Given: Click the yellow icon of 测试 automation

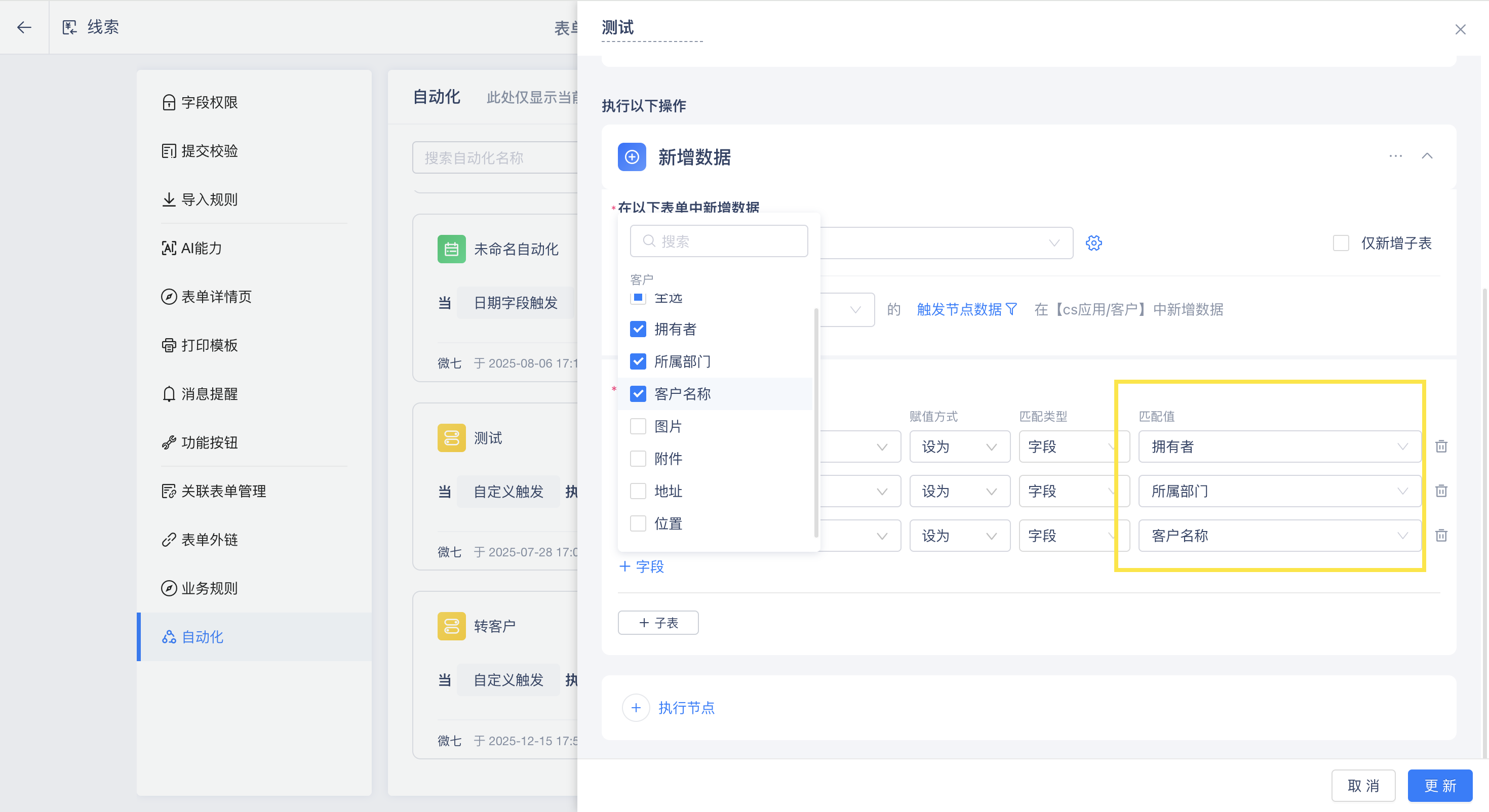Looking at the screenshot, I should coord(451,437).
